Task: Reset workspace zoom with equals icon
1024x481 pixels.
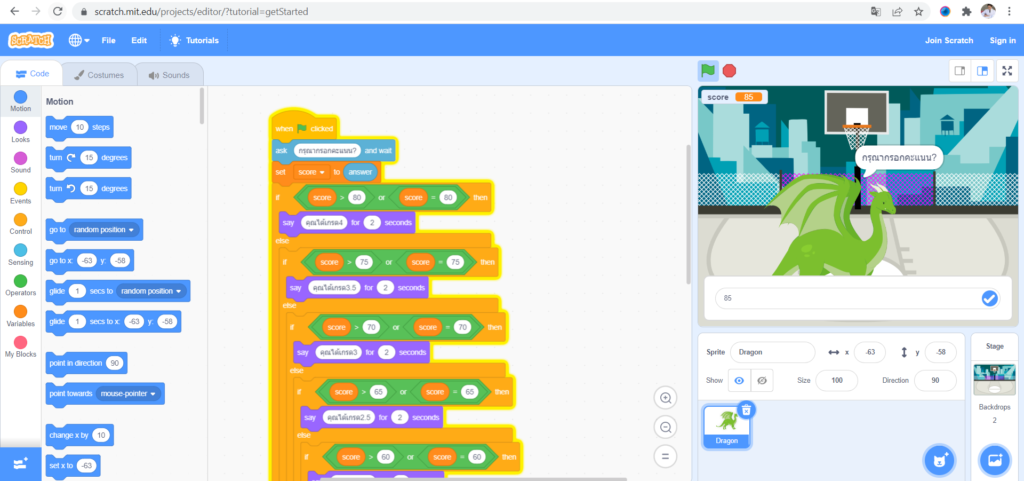Action: (x=665, y=456)
